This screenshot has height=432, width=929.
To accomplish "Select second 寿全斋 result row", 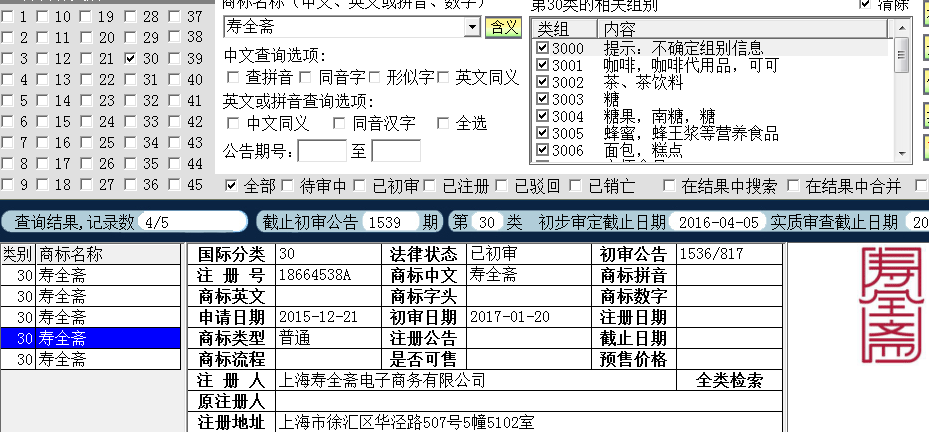I will click(91, 296).
